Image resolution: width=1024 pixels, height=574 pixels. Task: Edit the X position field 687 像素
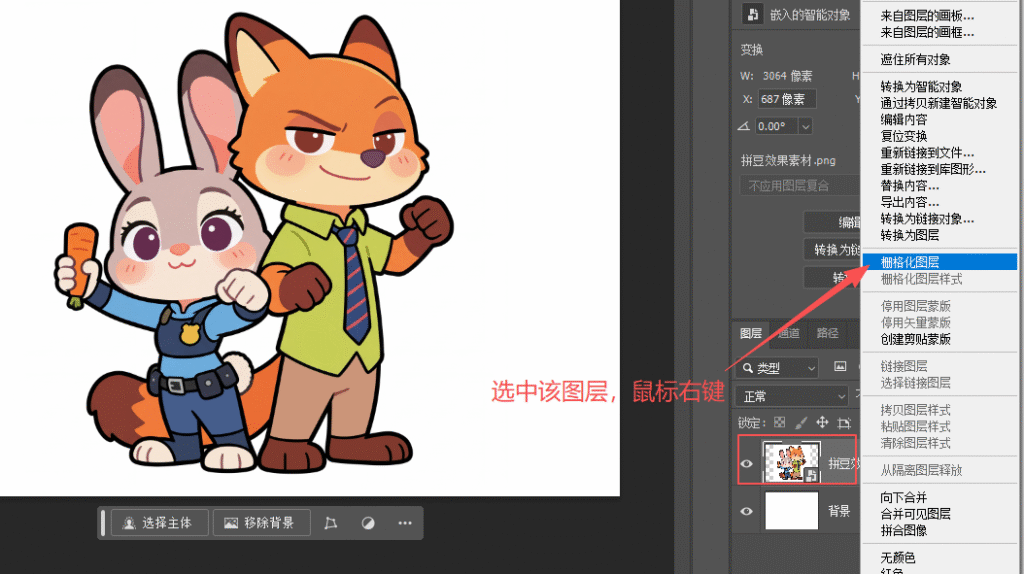pos(786,99)
